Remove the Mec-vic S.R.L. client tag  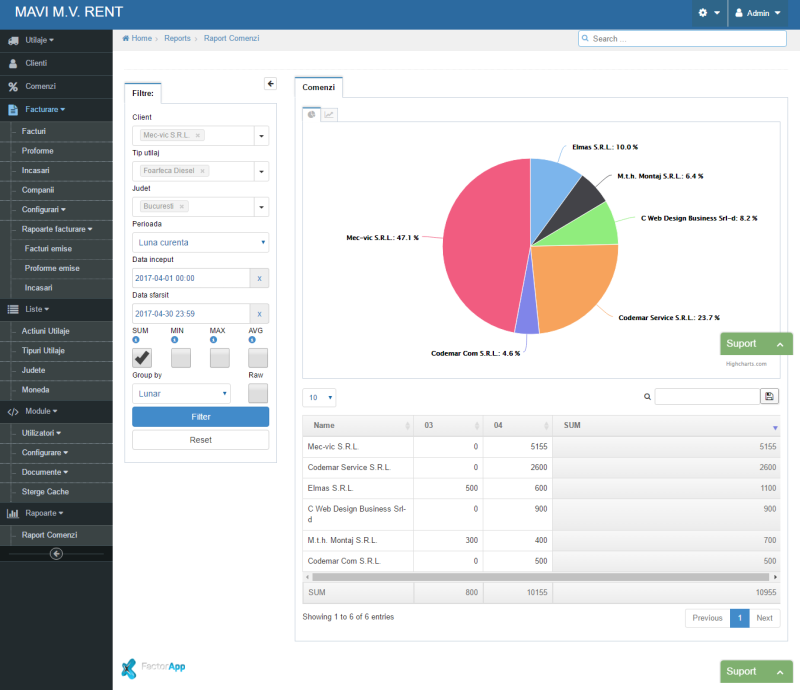click(198, 135)
